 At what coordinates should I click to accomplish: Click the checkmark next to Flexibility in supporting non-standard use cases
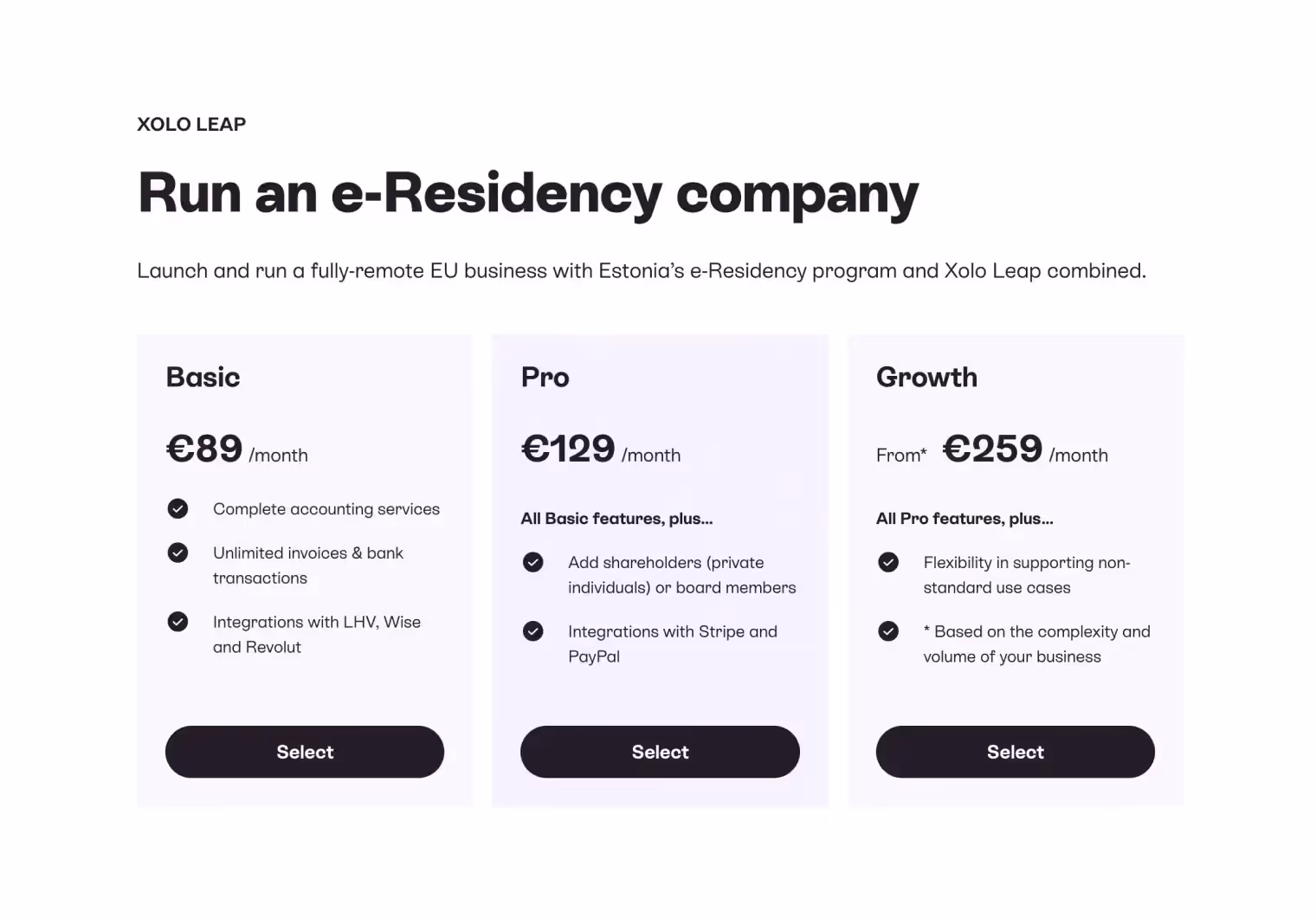888,562
